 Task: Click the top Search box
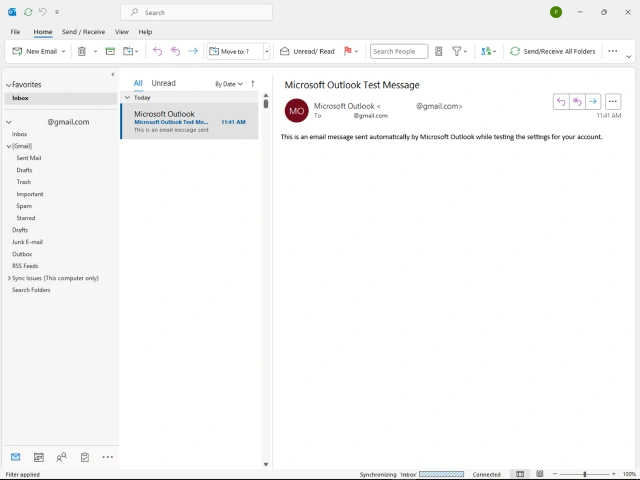point(196,13)
